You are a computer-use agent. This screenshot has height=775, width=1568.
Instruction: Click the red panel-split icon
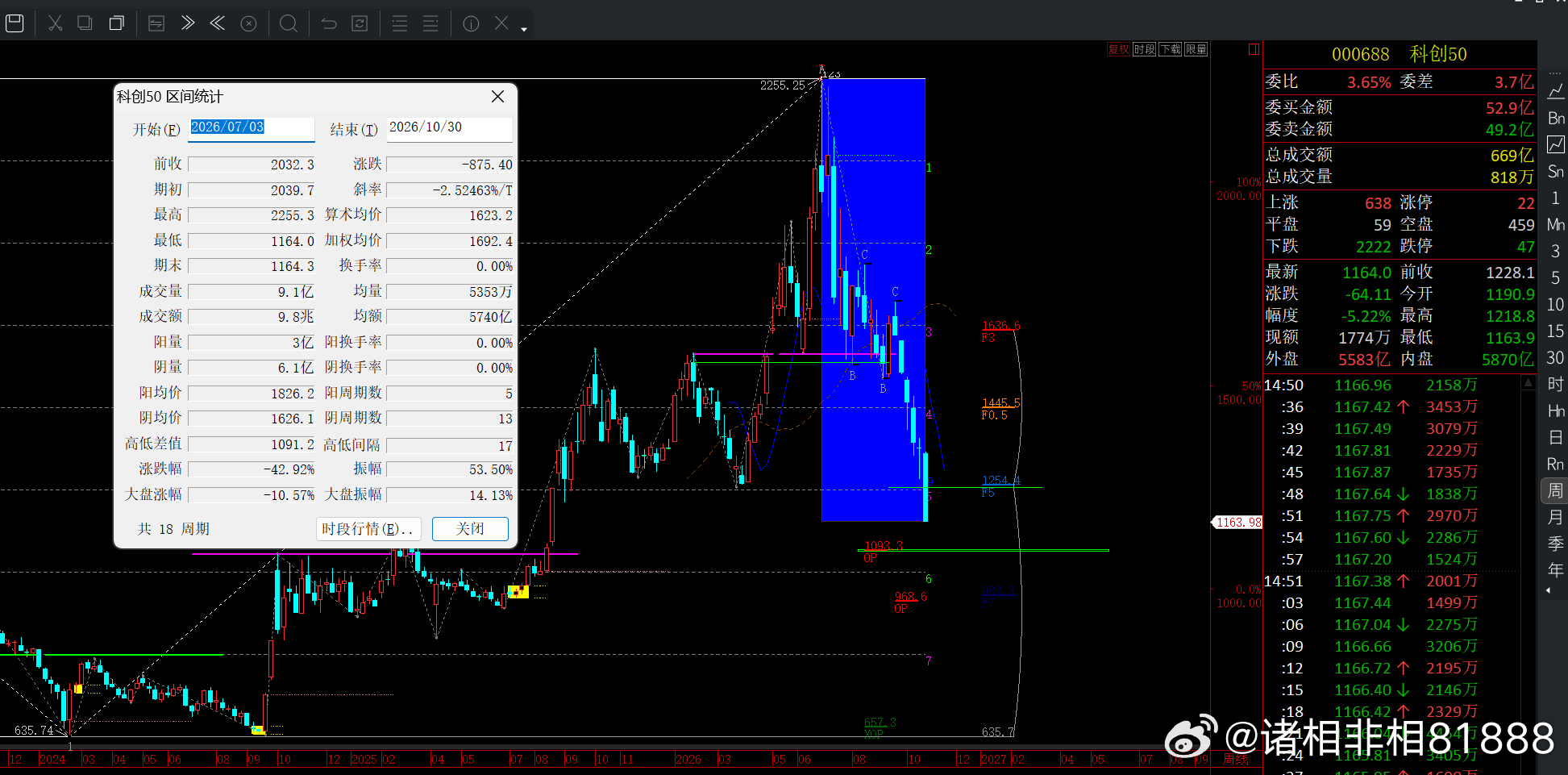click(x=1254, y=49)
